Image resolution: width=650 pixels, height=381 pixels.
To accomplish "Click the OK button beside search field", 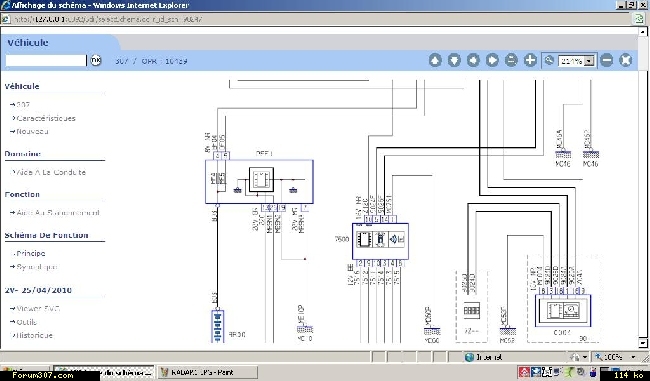I will [96, 60].
